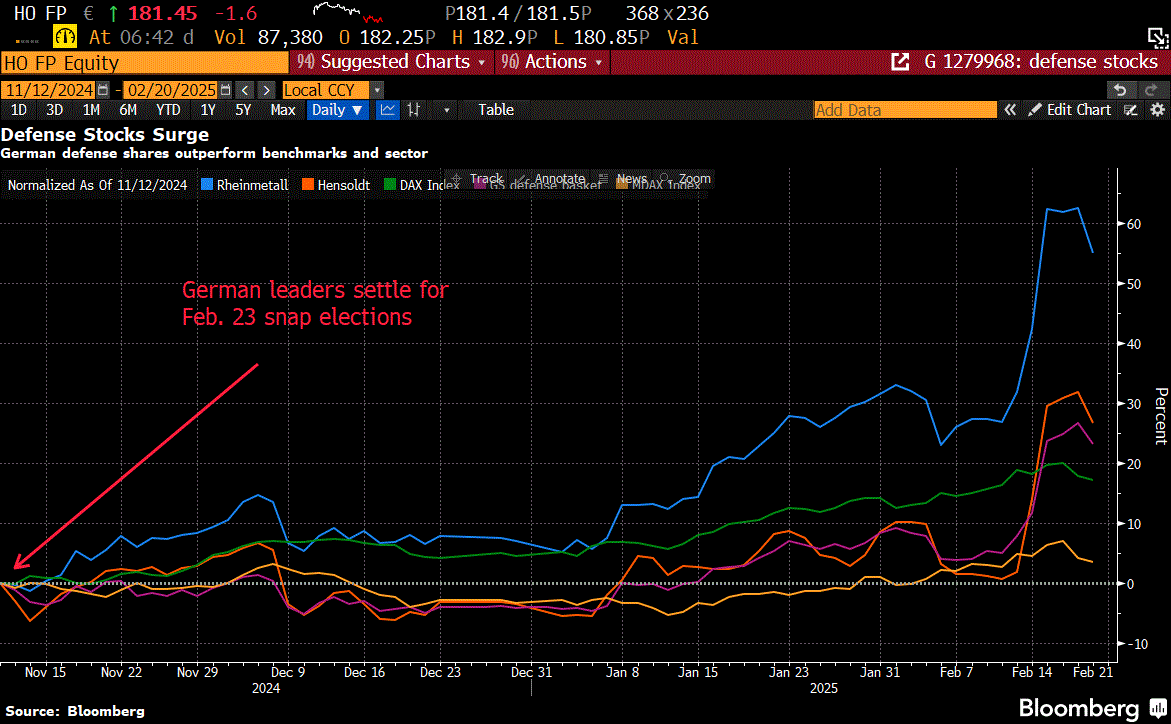The width and height of the screenshot is (1171, 724).
Task: Edit the start date 11/12/2024 field
Action: pyautogui.click(x=49, y=90)
